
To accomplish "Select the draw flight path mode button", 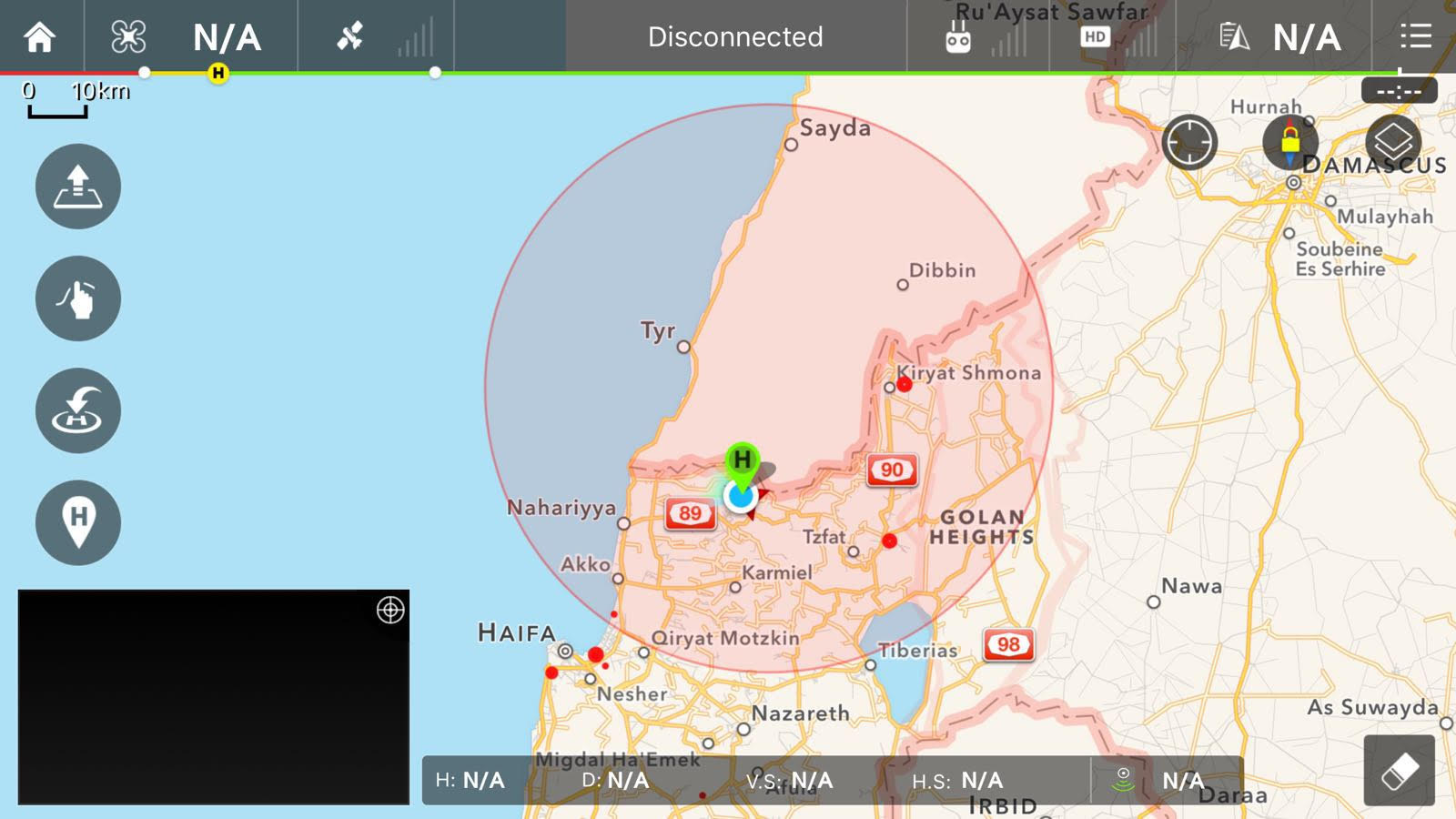I will [78, 298].
